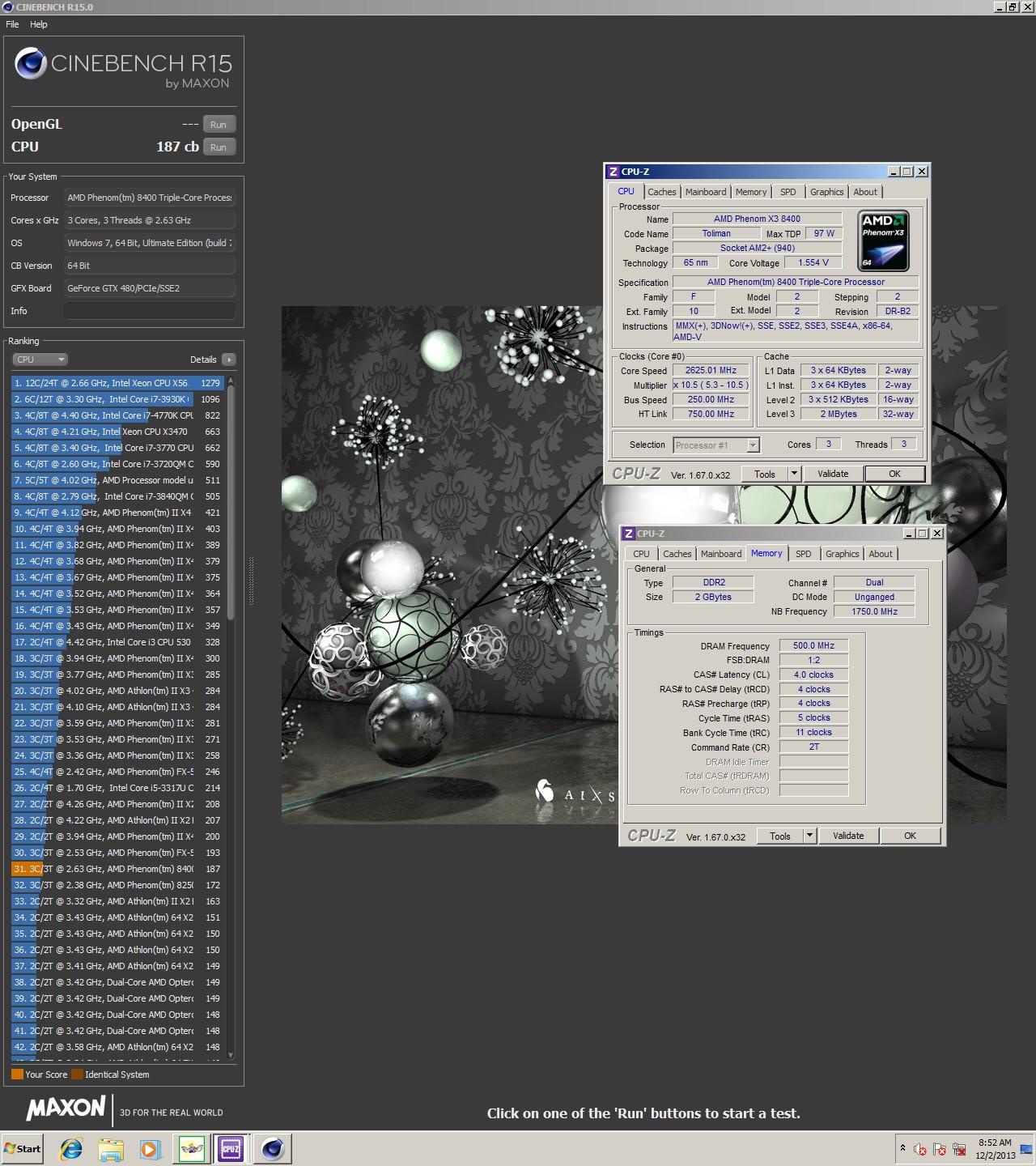This screenshot has height=1166, width=1036.
Task: Open SPD tab in lower CPU-Z window
Action: click(x=803, y=554)
